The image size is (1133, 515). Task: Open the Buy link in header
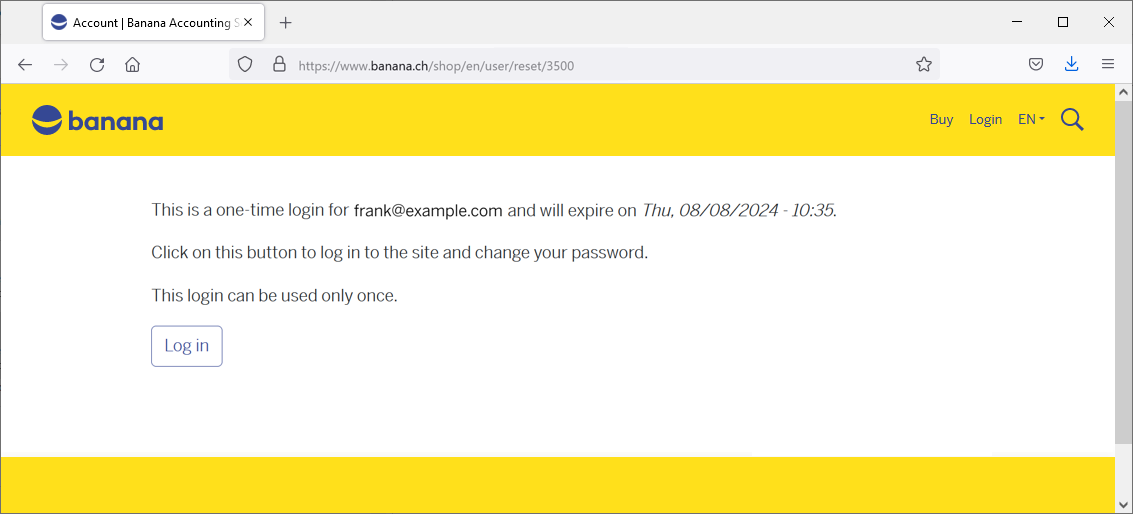(941, 120)
